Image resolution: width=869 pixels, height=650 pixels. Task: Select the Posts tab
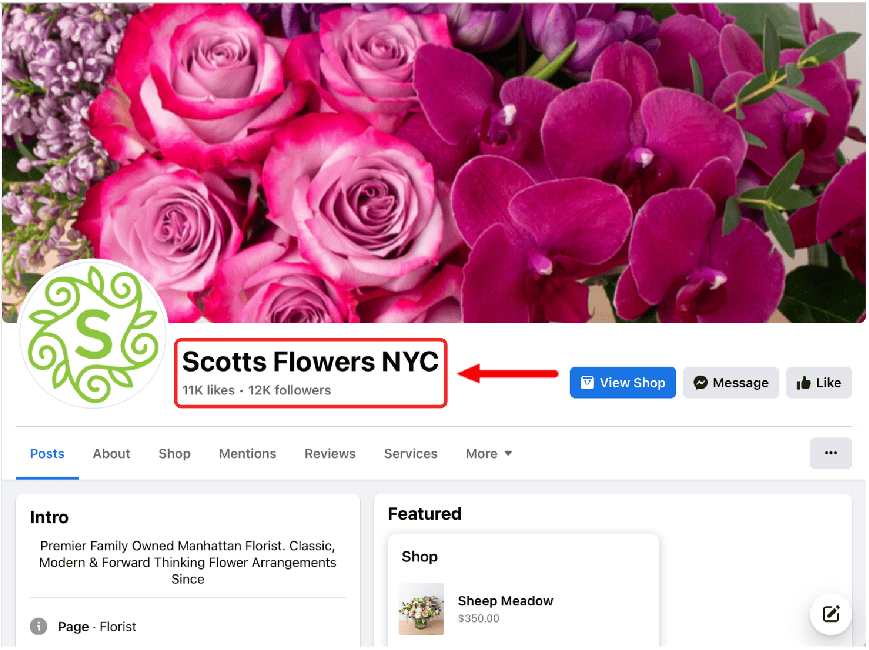47,453
